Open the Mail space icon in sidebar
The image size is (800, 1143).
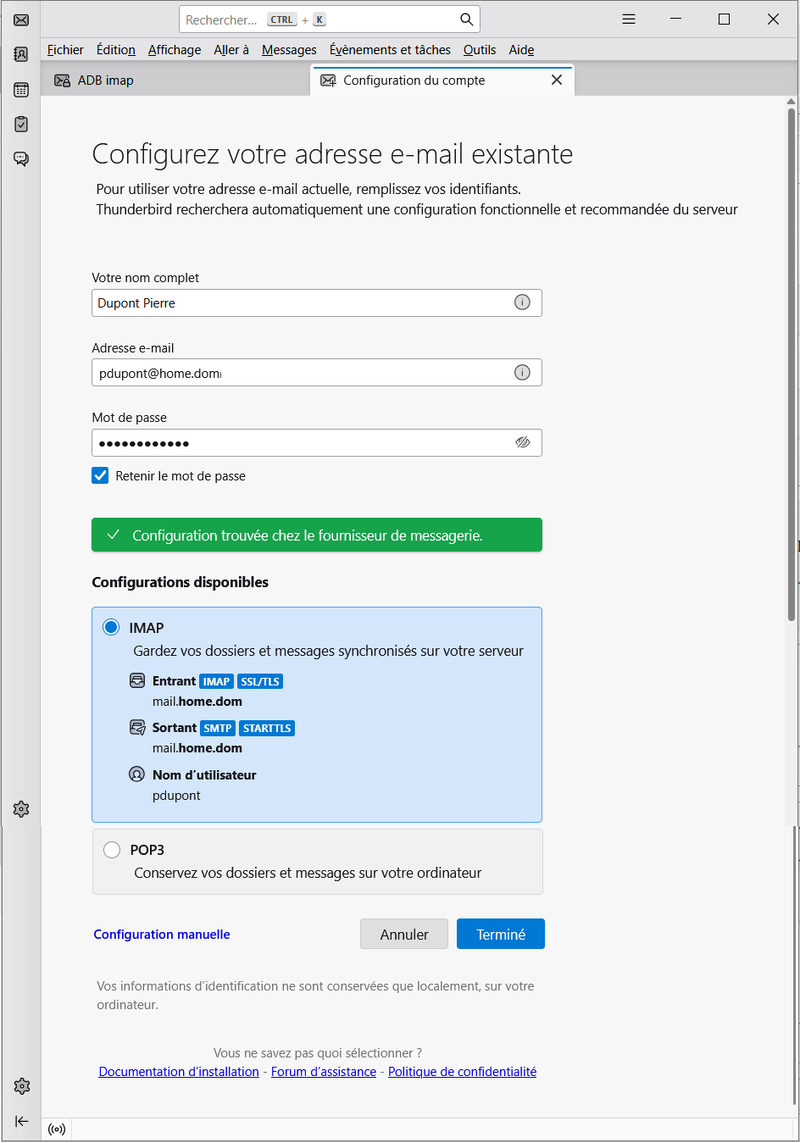[21, 20]
